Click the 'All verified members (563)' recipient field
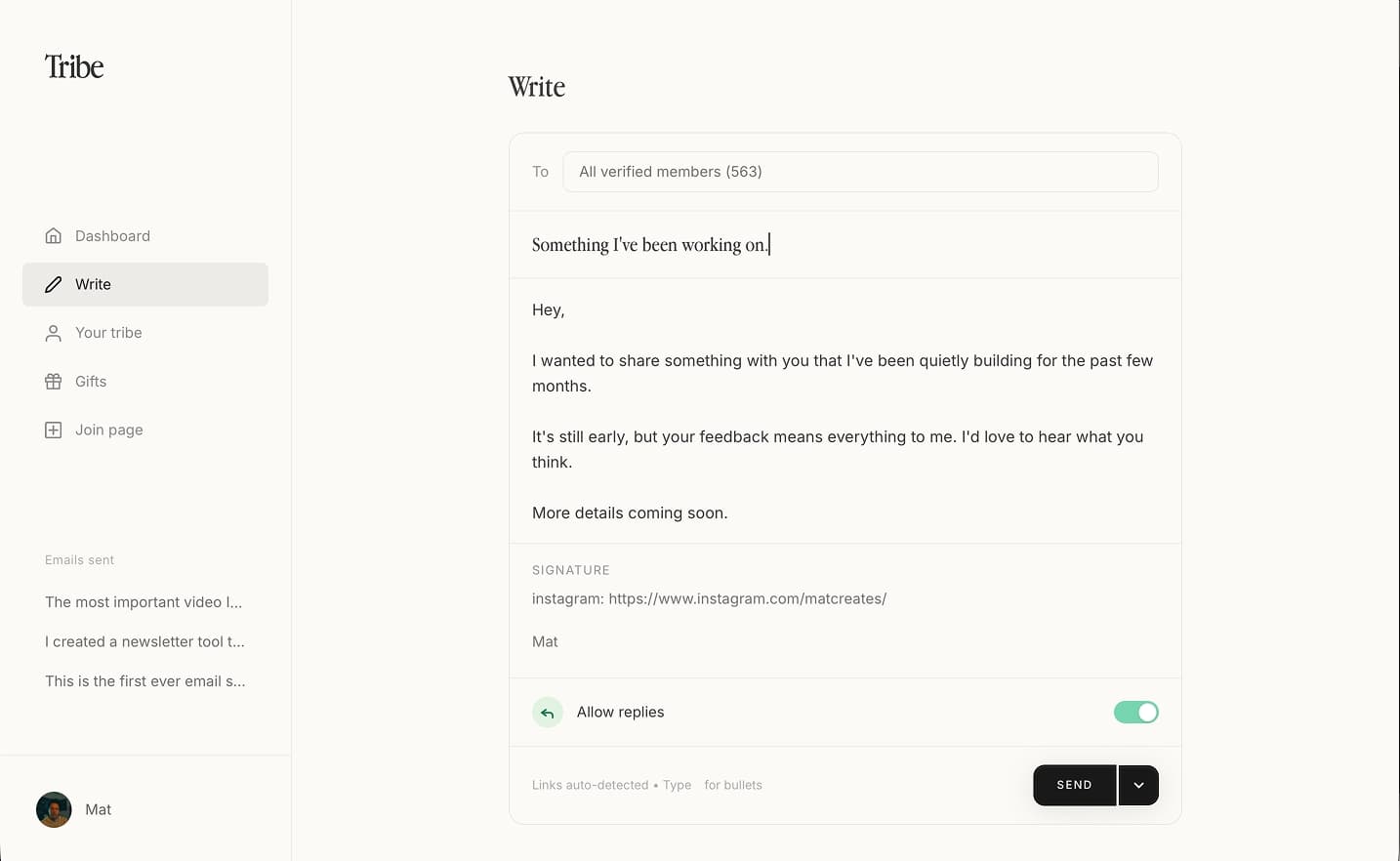This screenshot has height=861, width=1400. (860, 171)
